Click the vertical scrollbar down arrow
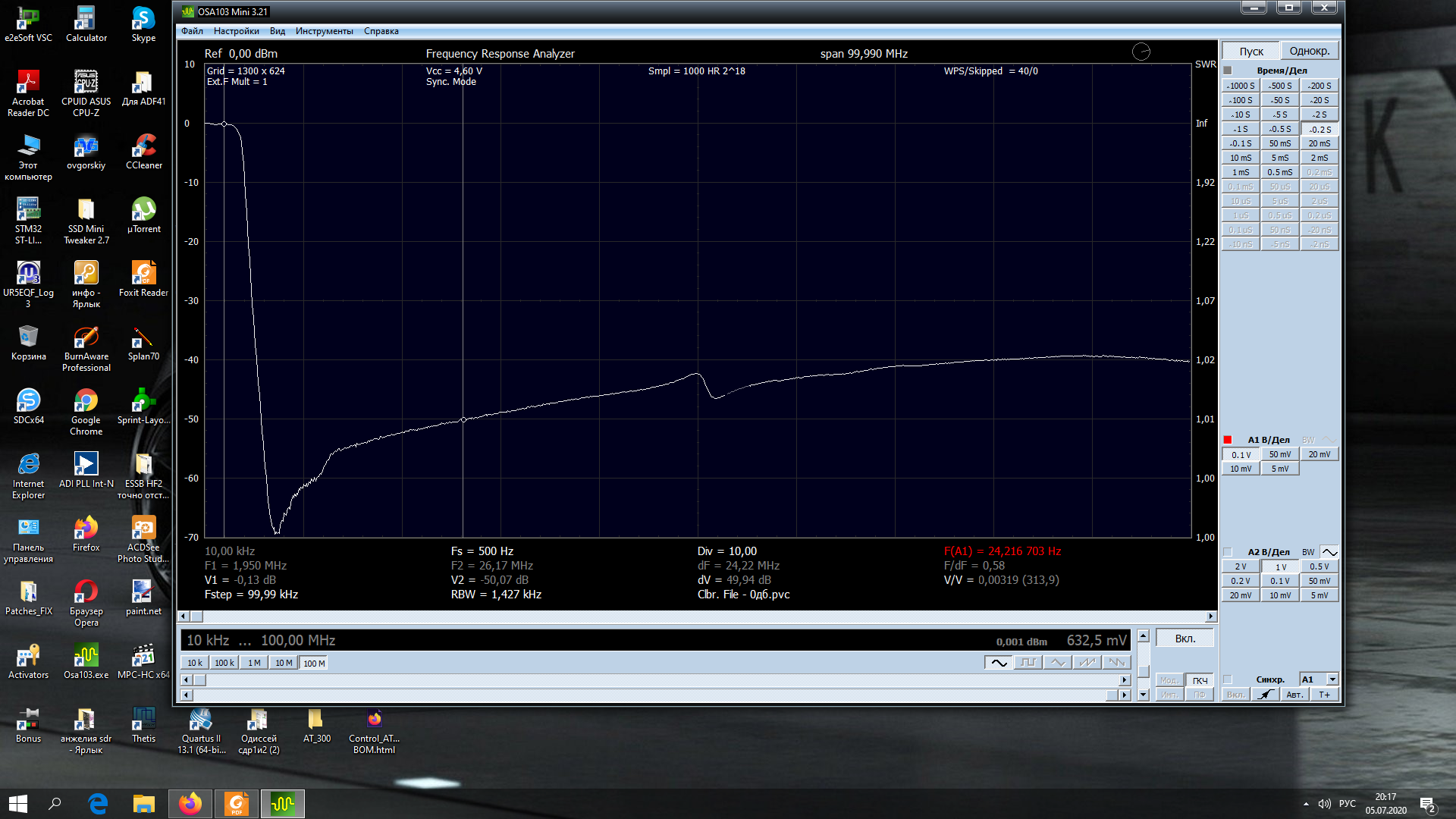The image size is (1456, 819). tap(1143, 695)
